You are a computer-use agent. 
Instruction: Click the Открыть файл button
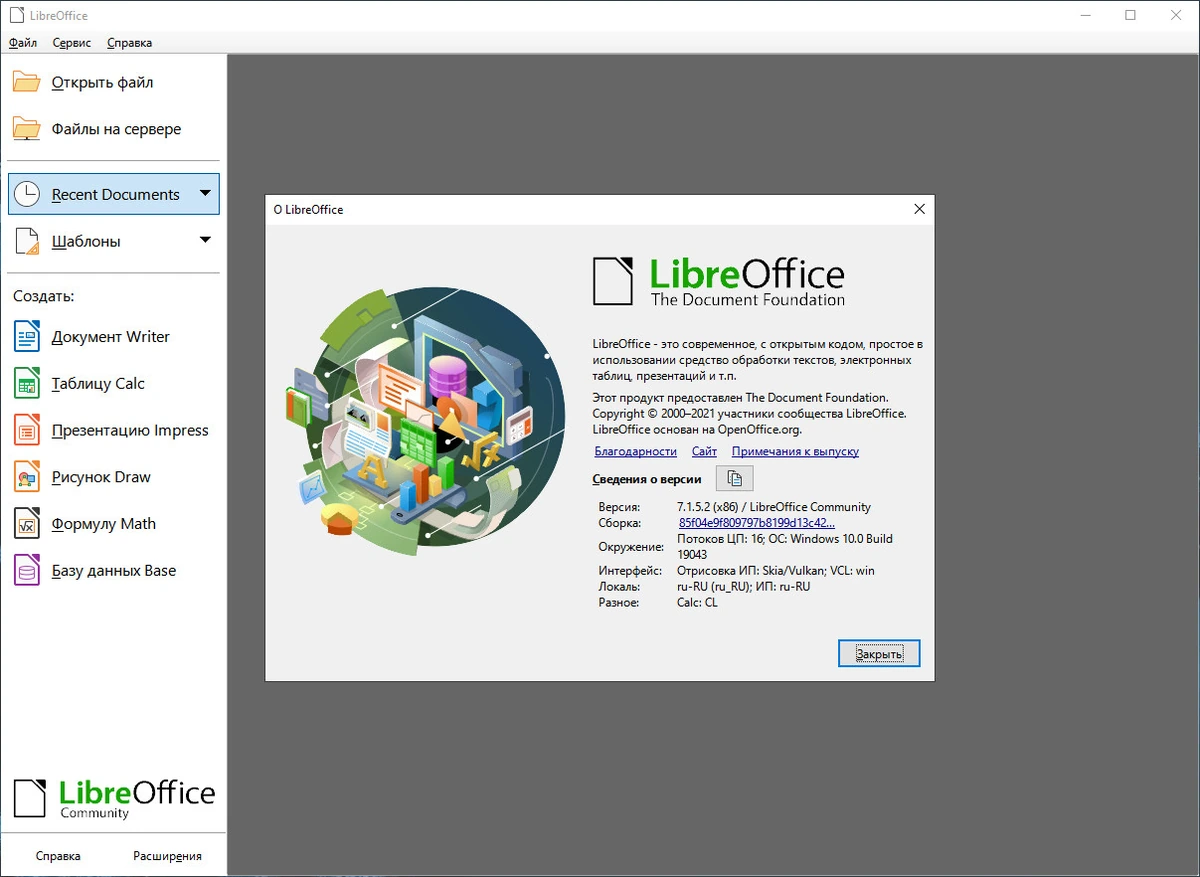(x=113, y=82)
